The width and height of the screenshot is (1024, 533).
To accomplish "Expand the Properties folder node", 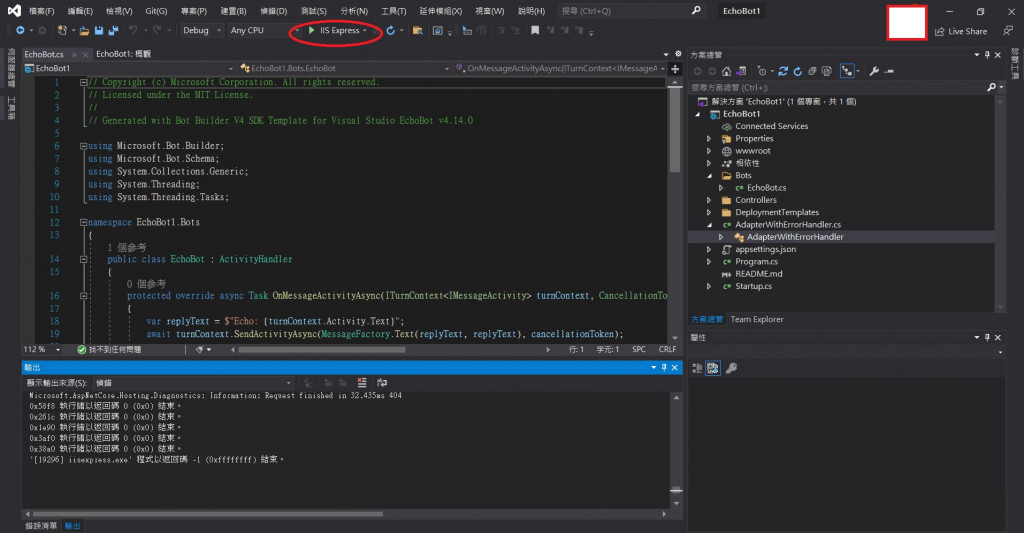I will point(709,138).
